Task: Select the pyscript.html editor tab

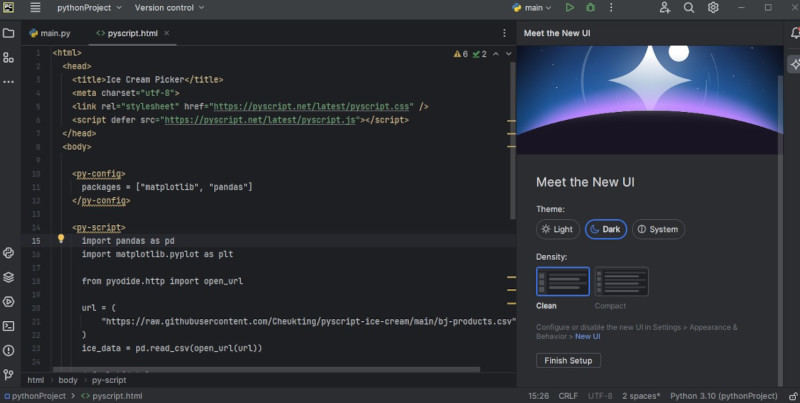Action: [133, 33]
